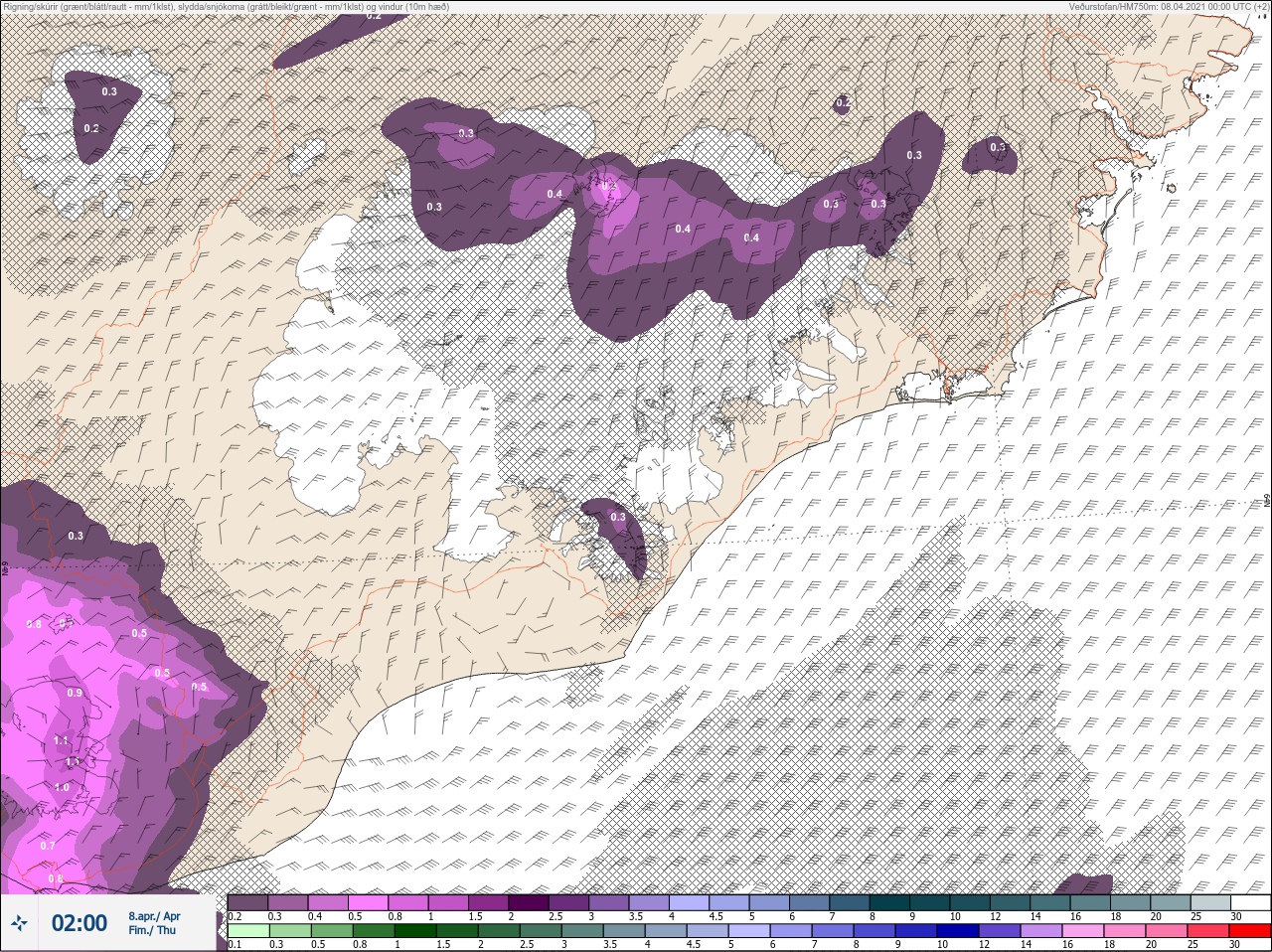Click the 02:00 forecast time display

click(79, 923)
